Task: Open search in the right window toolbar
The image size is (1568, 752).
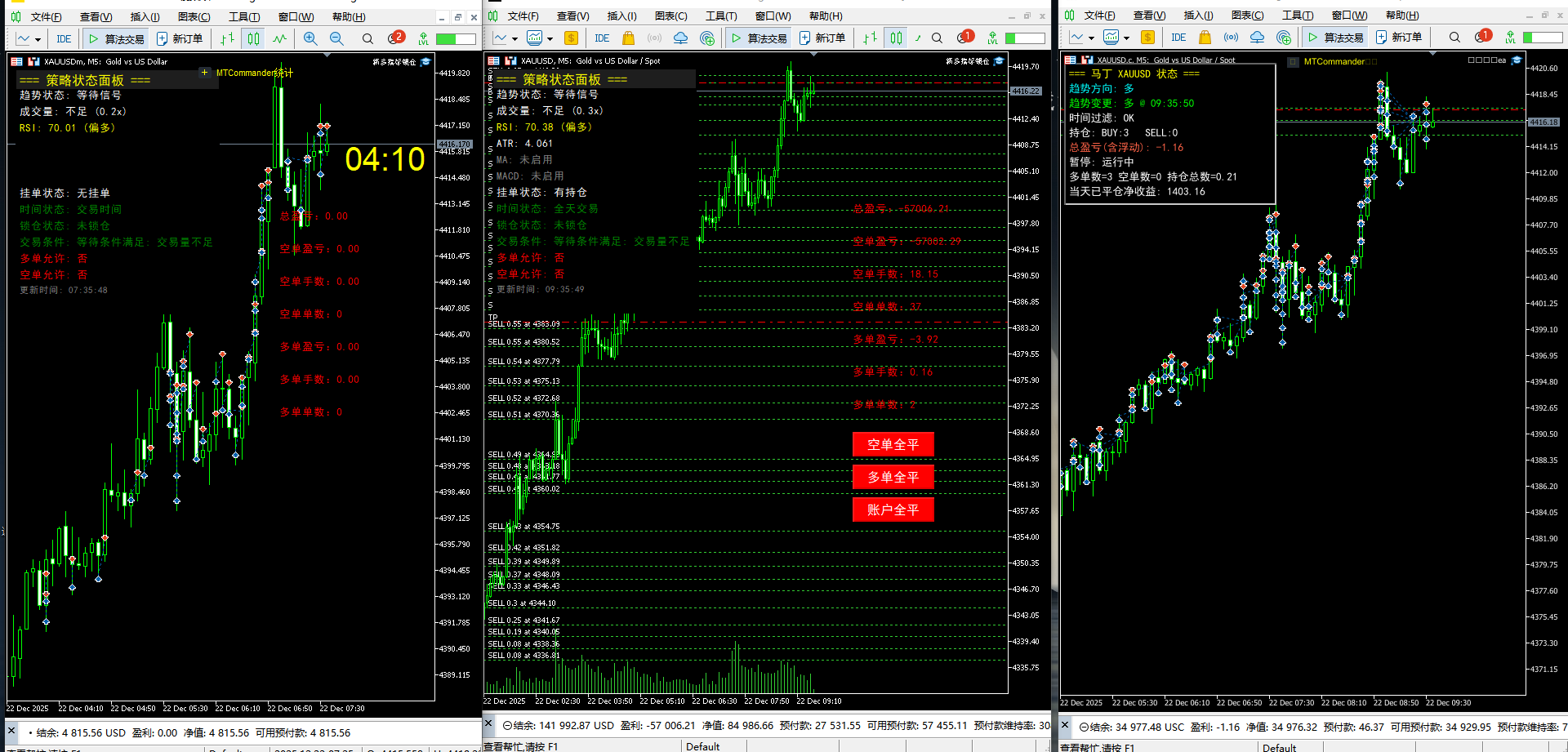Action: click(1454, 38)
